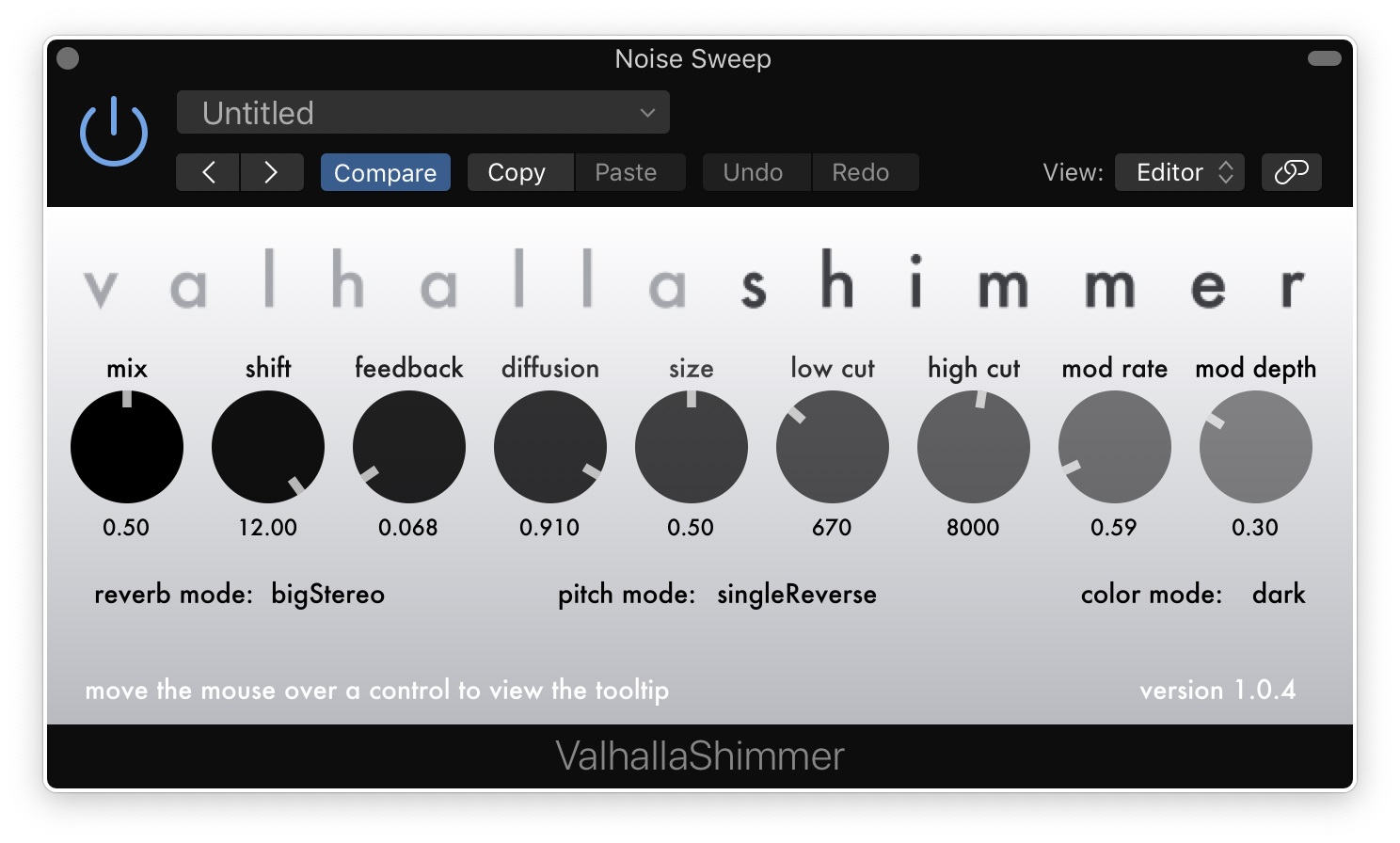Screen dimensions: 1400x843
Task: Click the tooltip hint text area
Action: tap(376, 690)
